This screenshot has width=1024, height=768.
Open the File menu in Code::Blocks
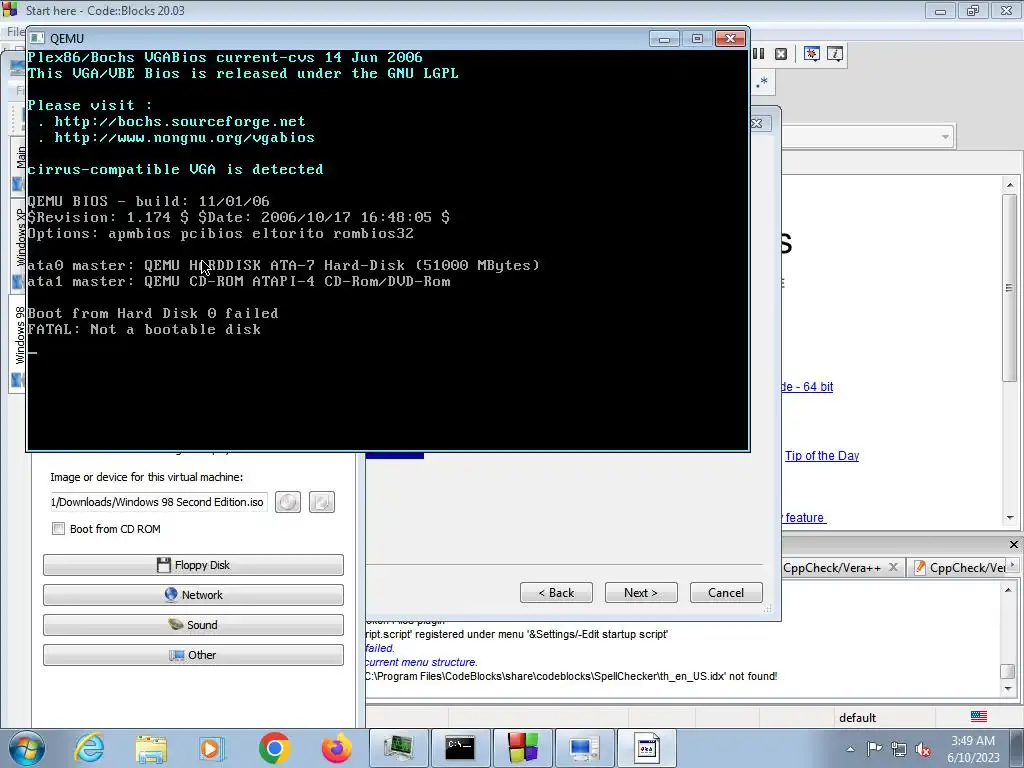click(x=15, y=31)
